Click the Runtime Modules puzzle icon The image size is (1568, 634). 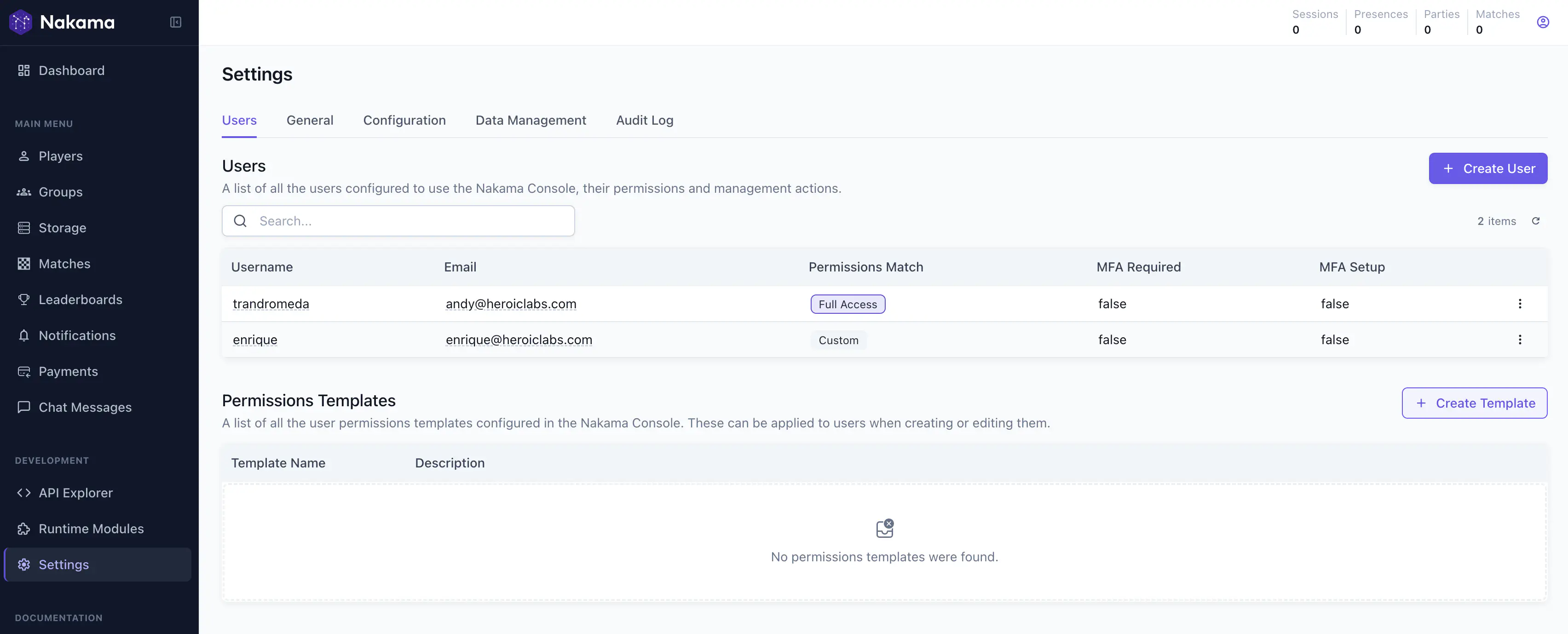click(24, 529)
